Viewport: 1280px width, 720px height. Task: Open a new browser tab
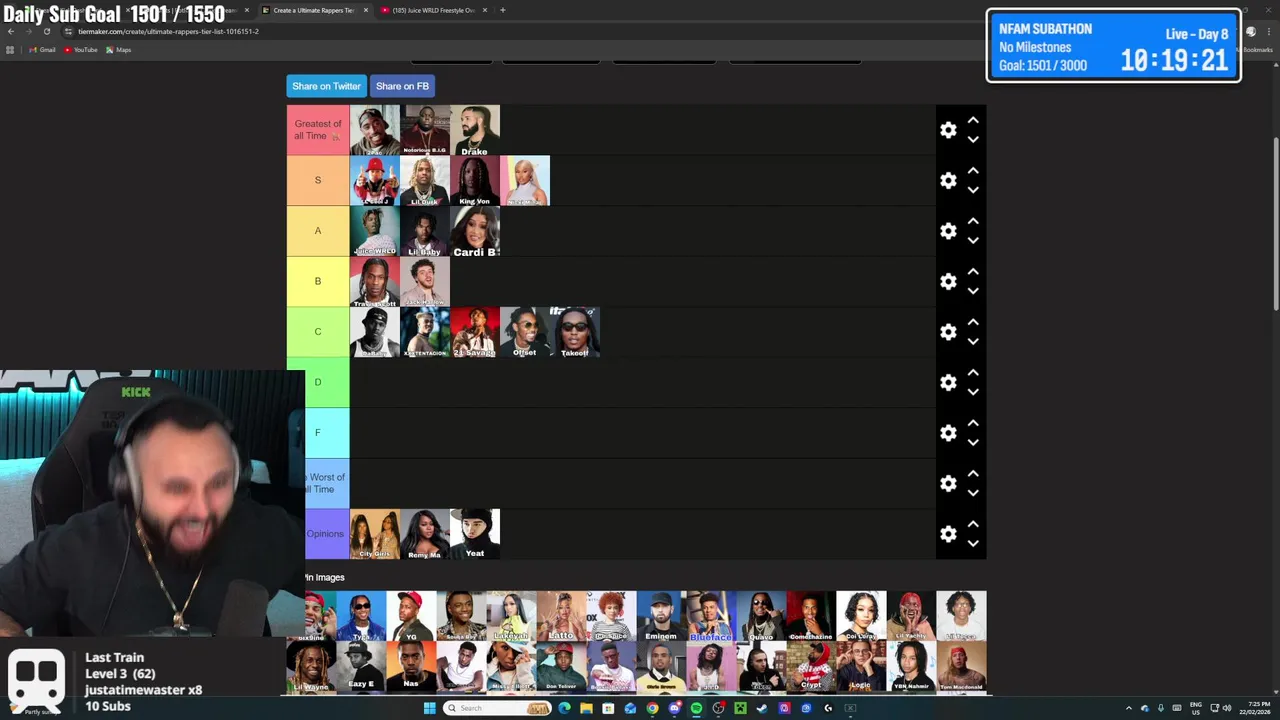(x=502, y=10)
